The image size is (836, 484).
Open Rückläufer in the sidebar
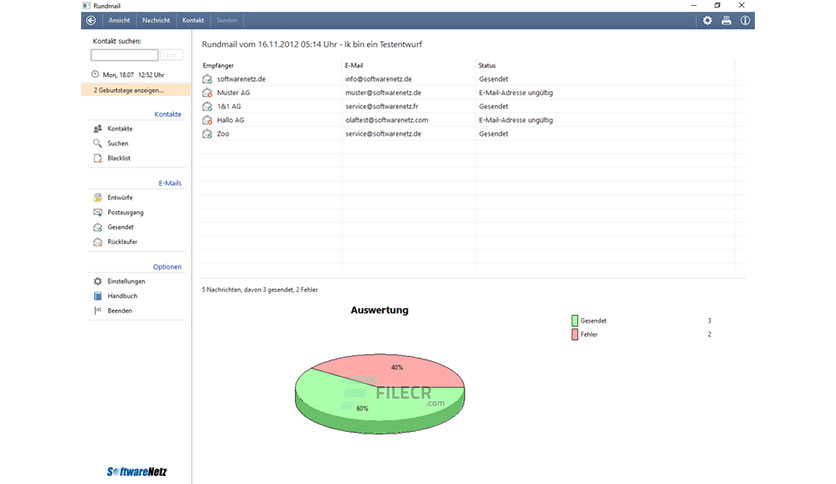(123, 242)
